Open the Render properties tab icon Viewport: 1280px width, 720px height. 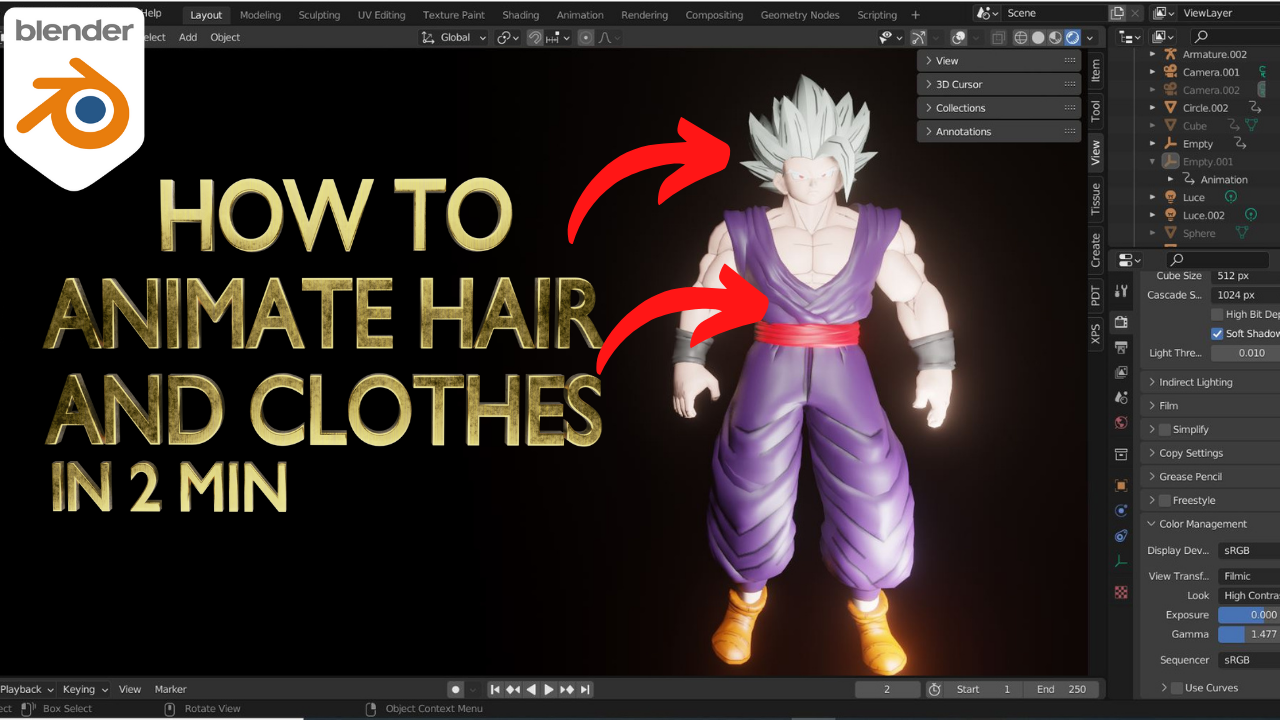coord(1121,322)
